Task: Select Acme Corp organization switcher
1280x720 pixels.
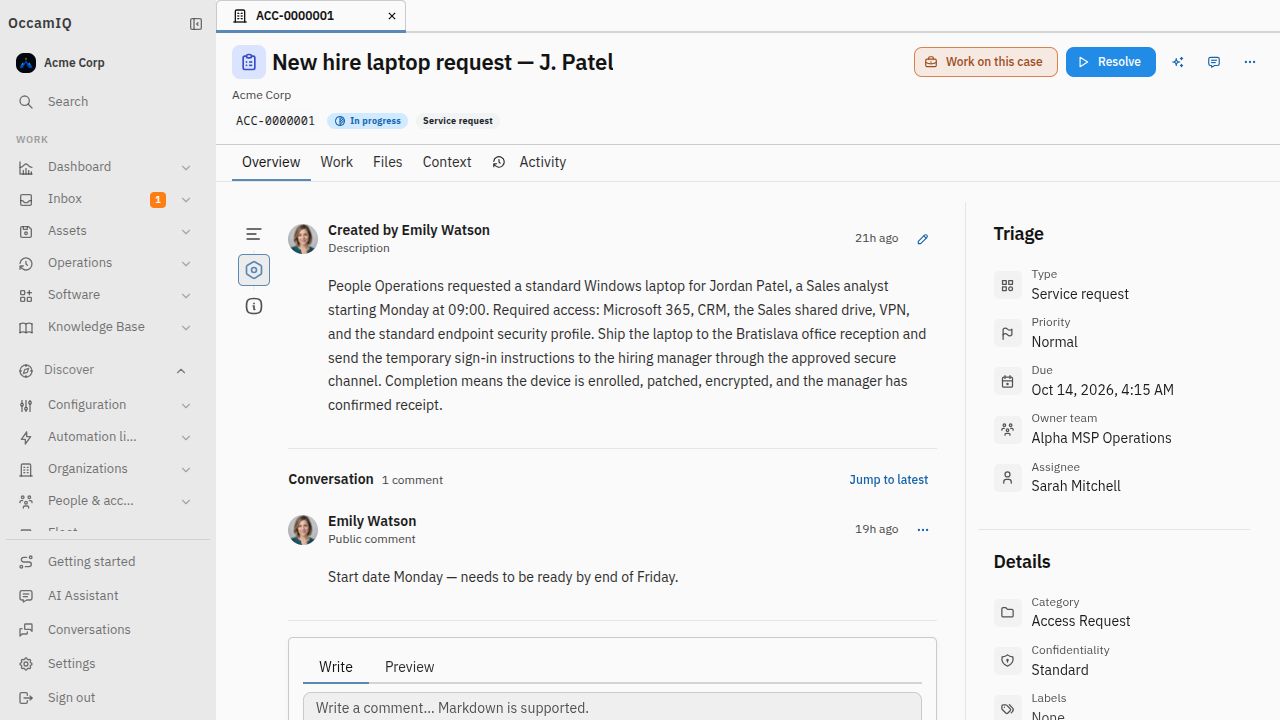Action: click(108, 63)
